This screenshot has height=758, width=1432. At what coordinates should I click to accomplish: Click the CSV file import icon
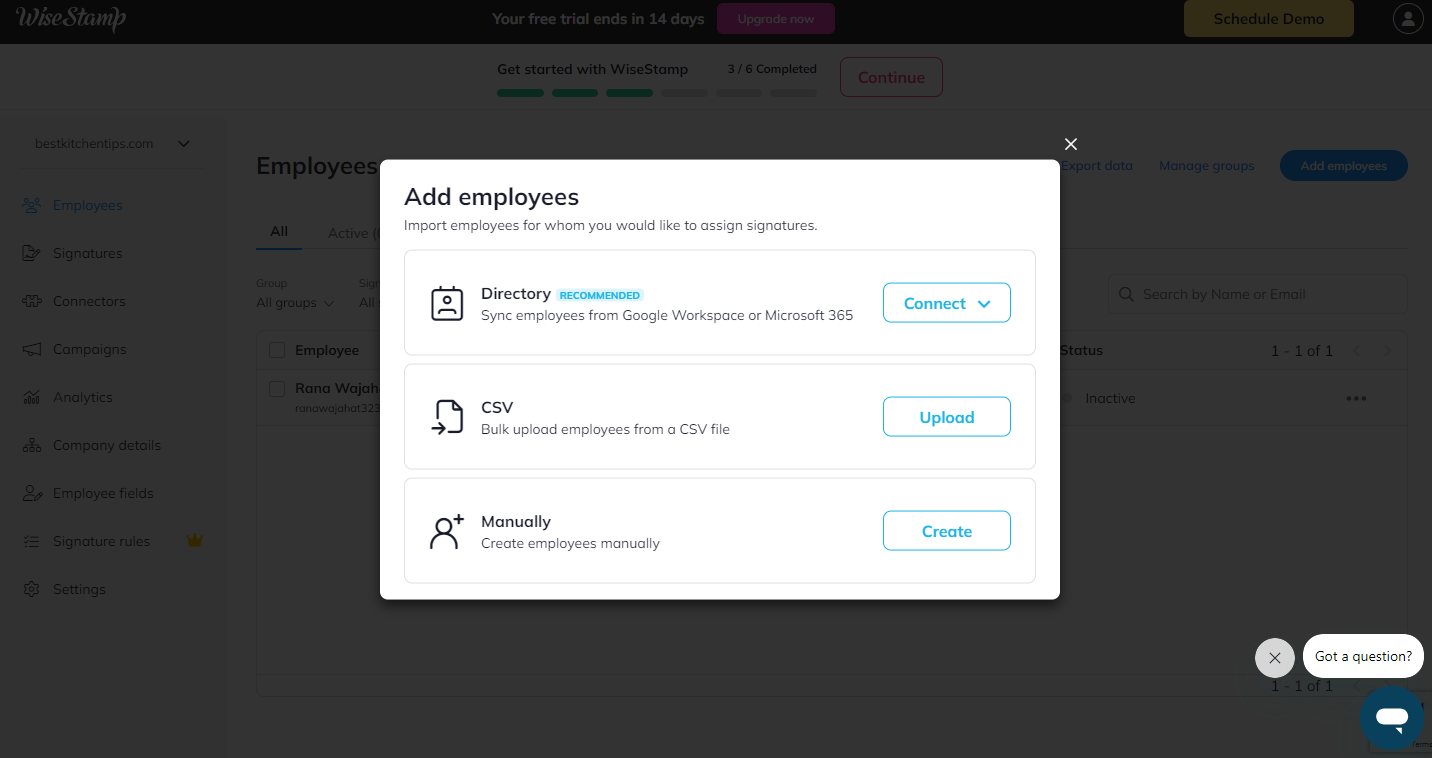pos(447,417)
